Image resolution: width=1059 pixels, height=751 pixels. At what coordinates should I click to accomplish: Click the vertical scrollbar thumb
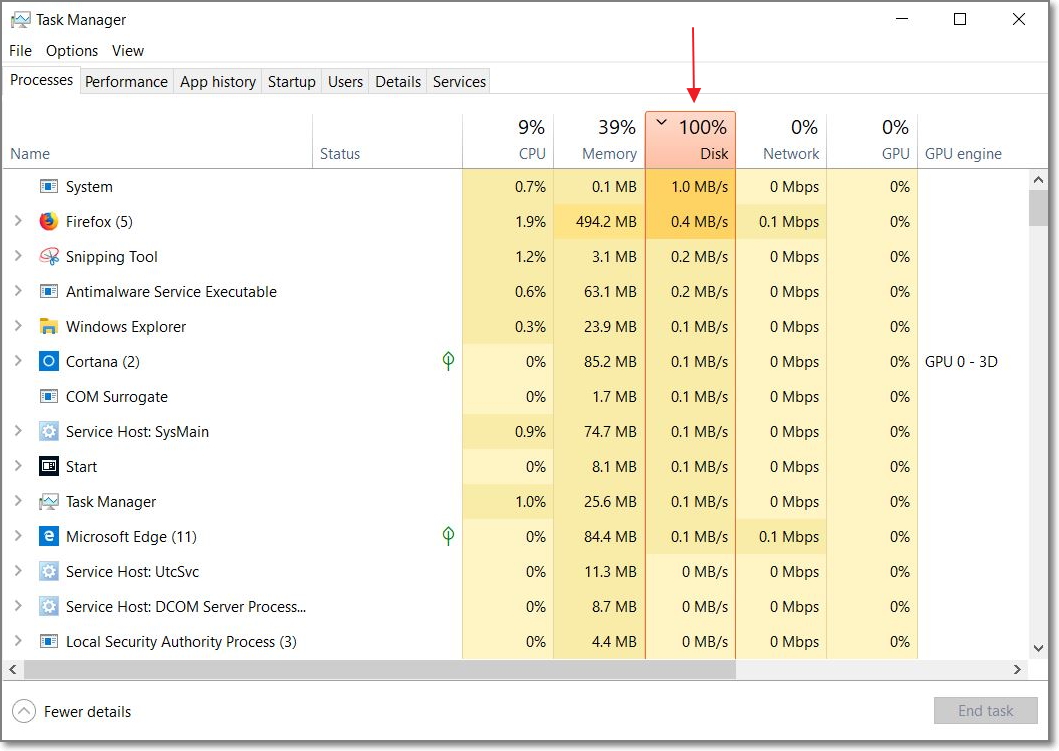pos(1039,208)
